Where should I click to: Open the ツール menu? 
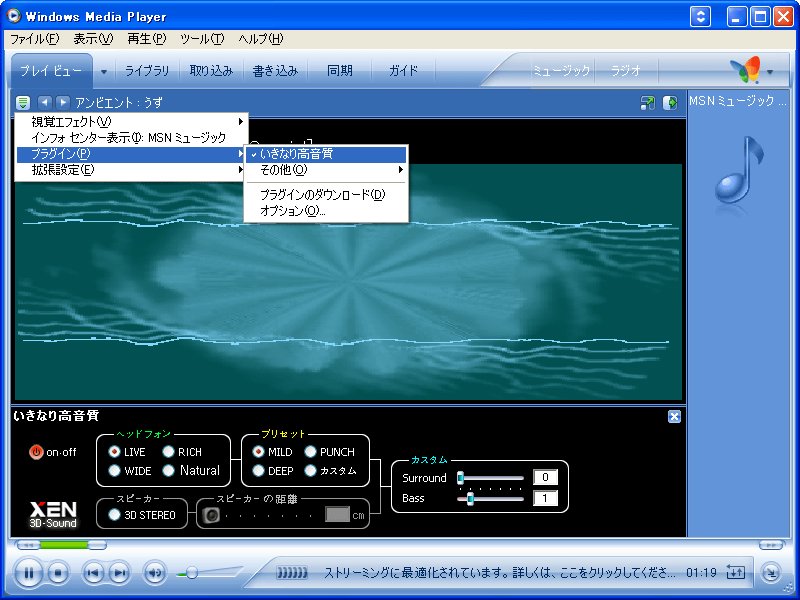click(202, 39)
